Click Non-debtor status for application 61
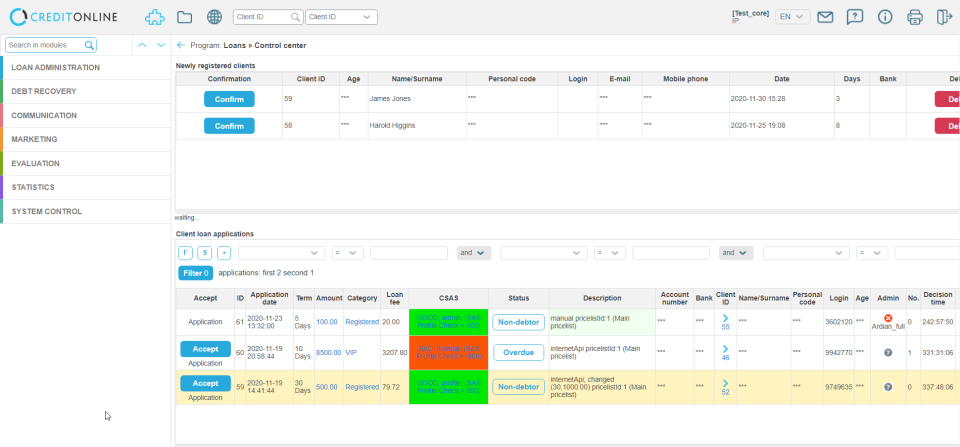This screenshot has height=447, width=960. coord(519,322)
